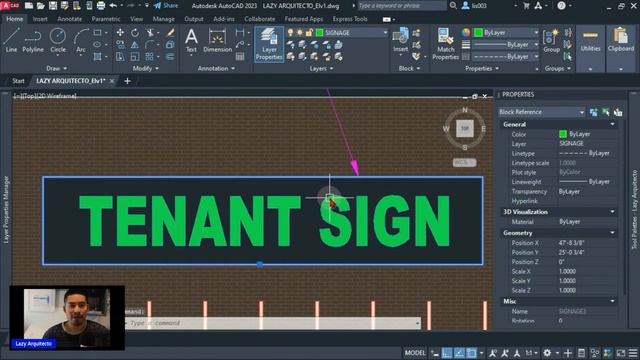Open the Insert ribbon tab
The height and width of the screenshot is (360, 640).
tap(40, 19)
